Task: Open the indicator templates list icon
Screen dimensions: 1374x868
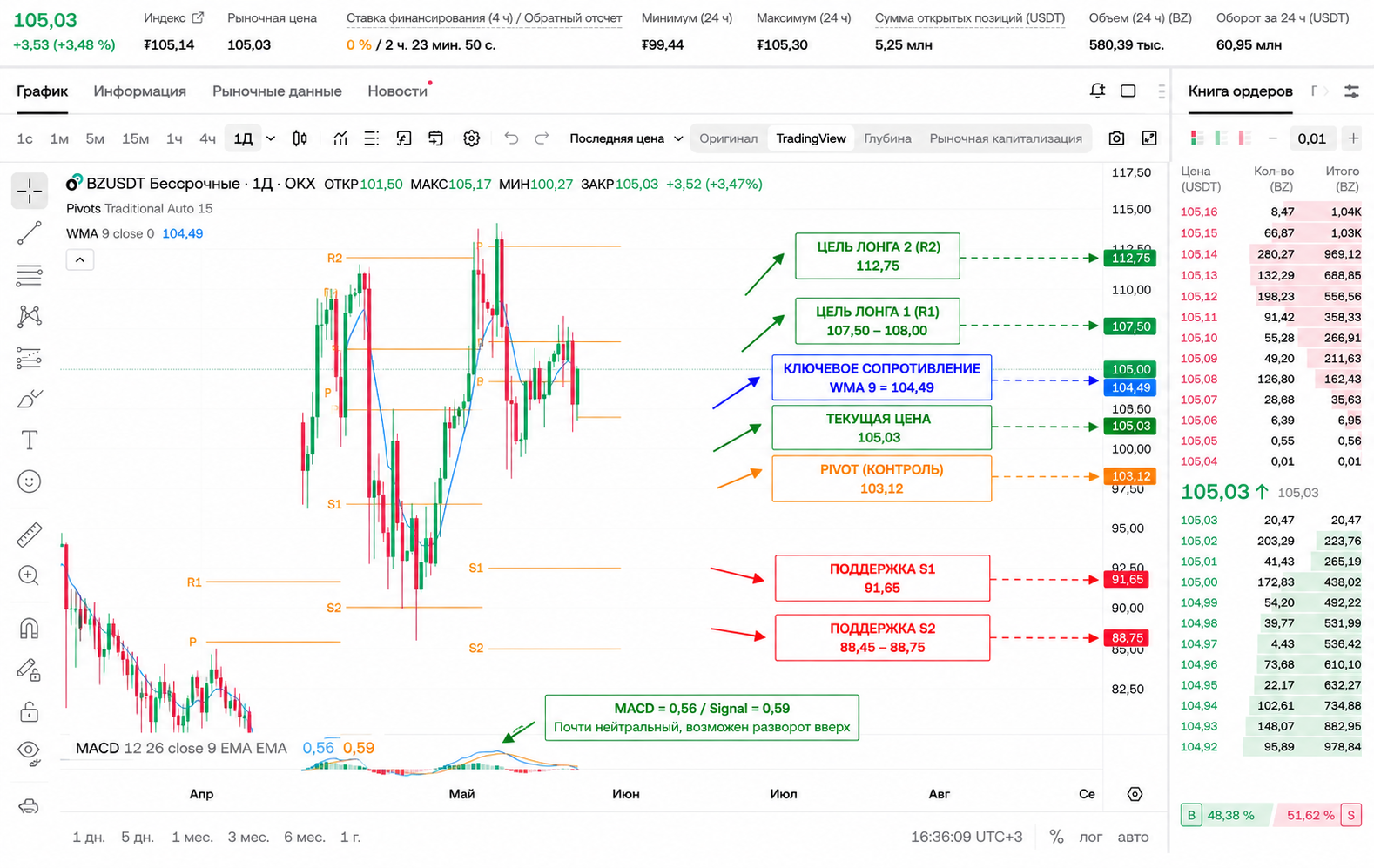Action: 372,138
